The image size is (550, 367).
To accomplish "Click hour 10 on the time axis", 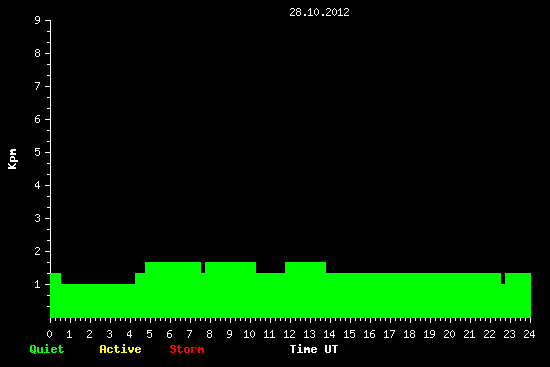I will tap(249, 334).
